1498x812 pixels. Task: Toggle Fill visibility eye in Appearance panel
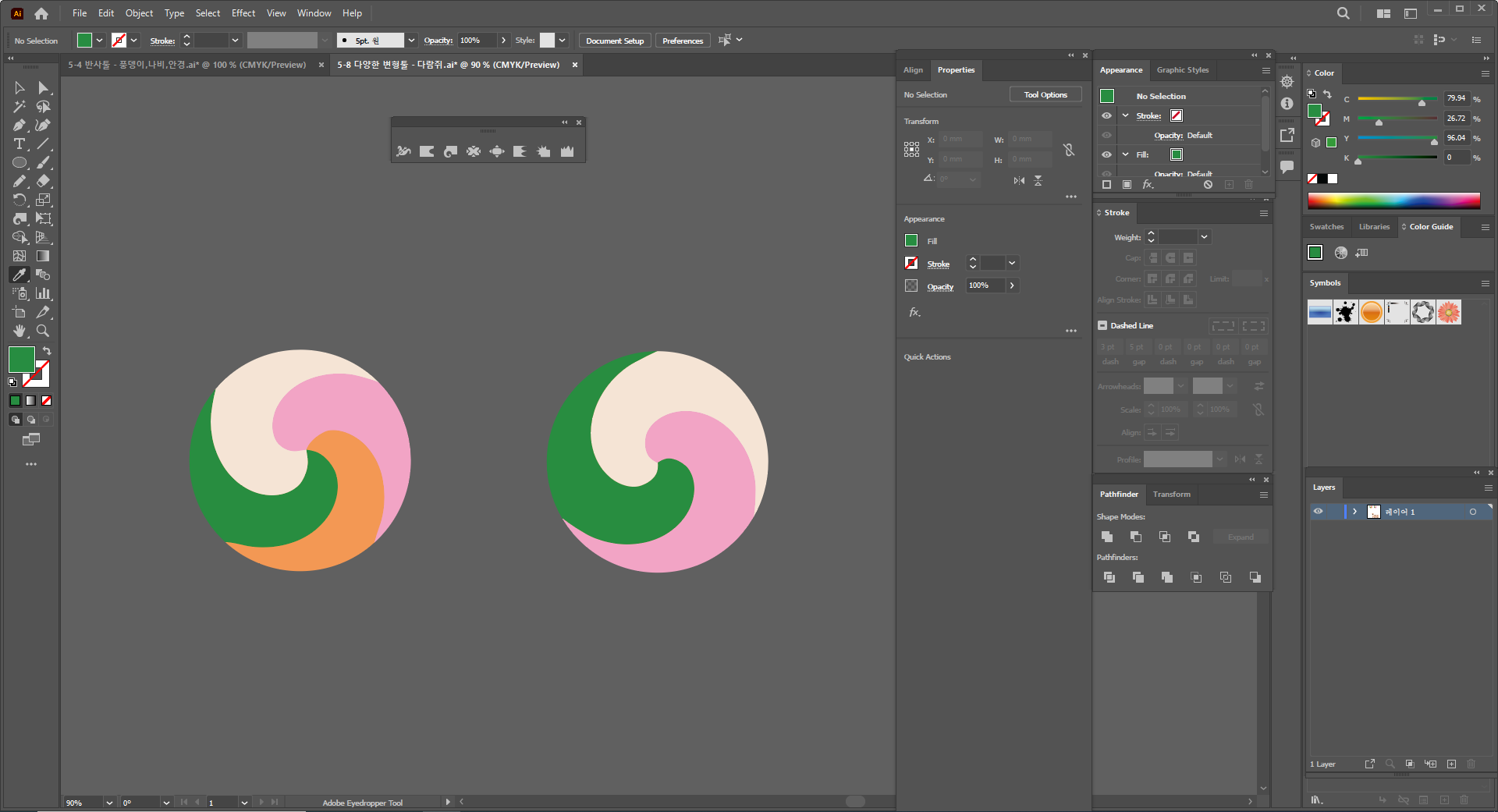(x=1106, y=154)
